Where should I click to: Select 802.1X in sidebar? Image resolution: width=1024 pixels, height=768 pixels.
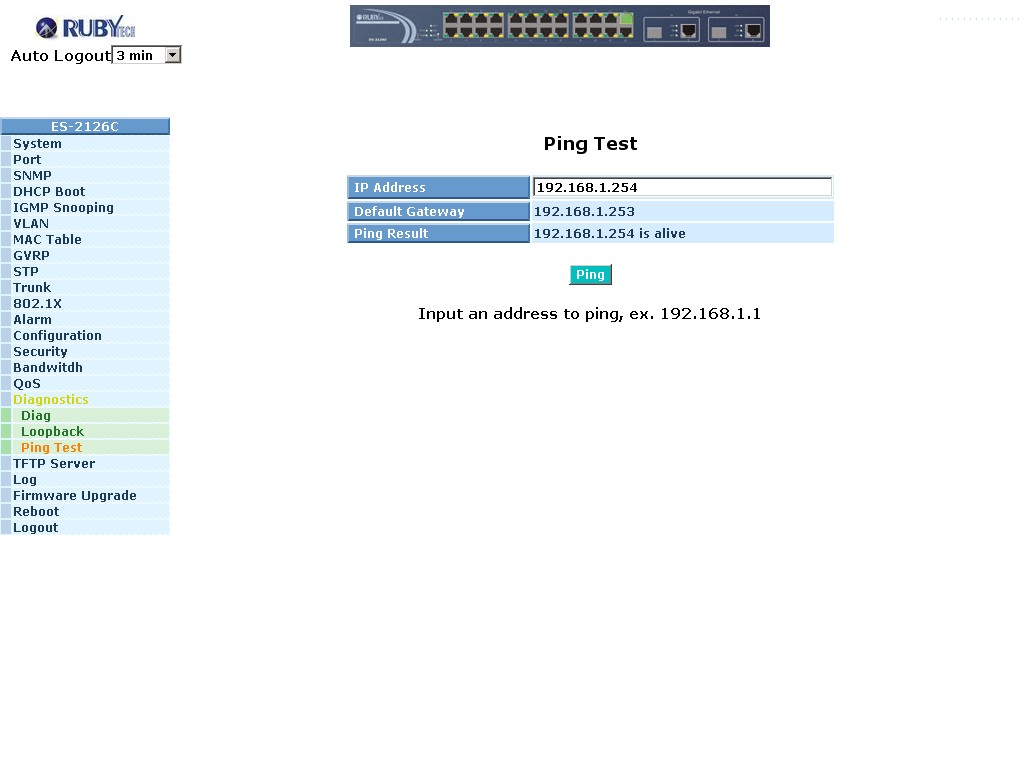click(x=37, y=304)
